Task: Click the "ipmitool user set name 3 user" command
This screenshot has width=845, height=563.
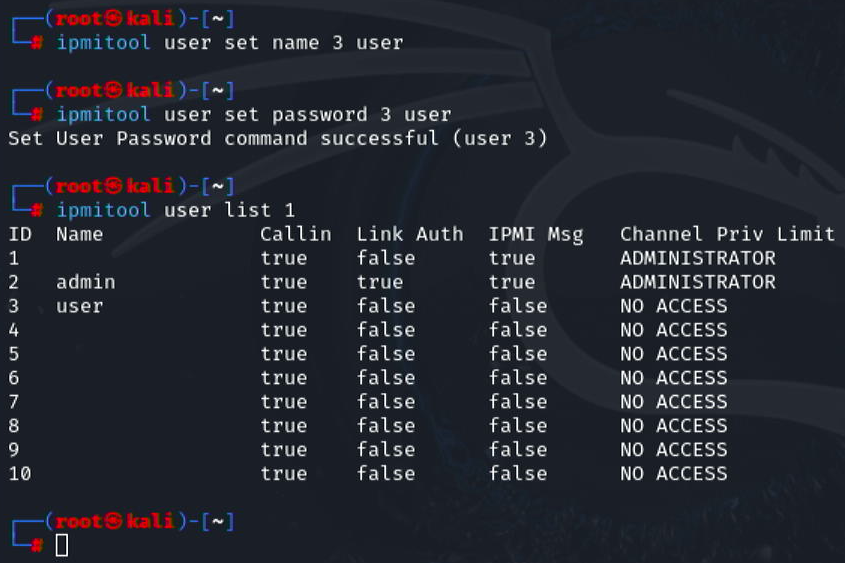Action: point(230,43)
